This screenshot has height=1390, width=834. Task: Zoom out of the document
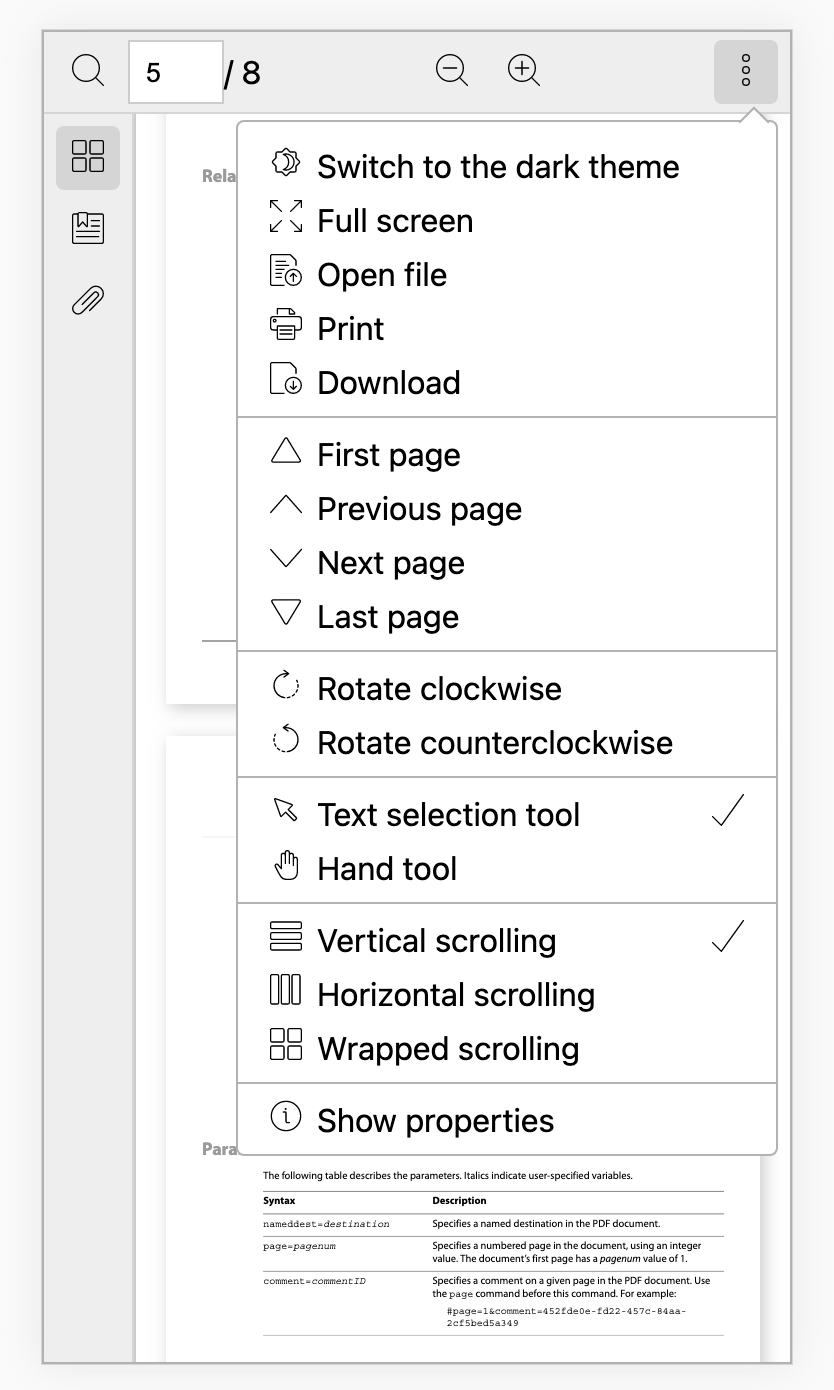click(450, 70)
